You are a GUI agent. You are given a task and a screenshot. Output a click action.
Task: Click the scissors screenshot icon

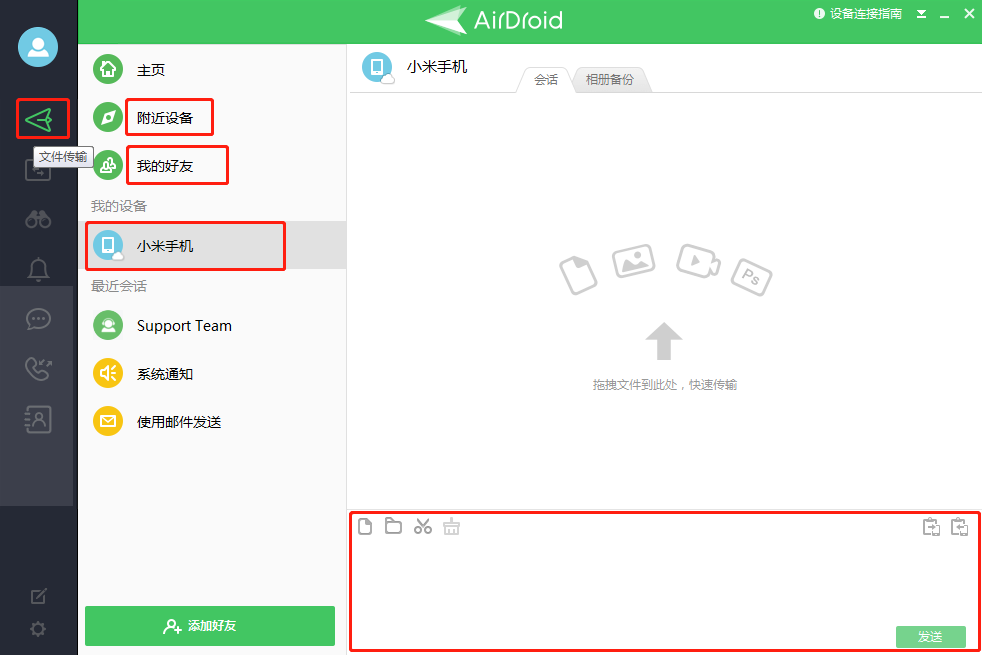click(423, 527)
